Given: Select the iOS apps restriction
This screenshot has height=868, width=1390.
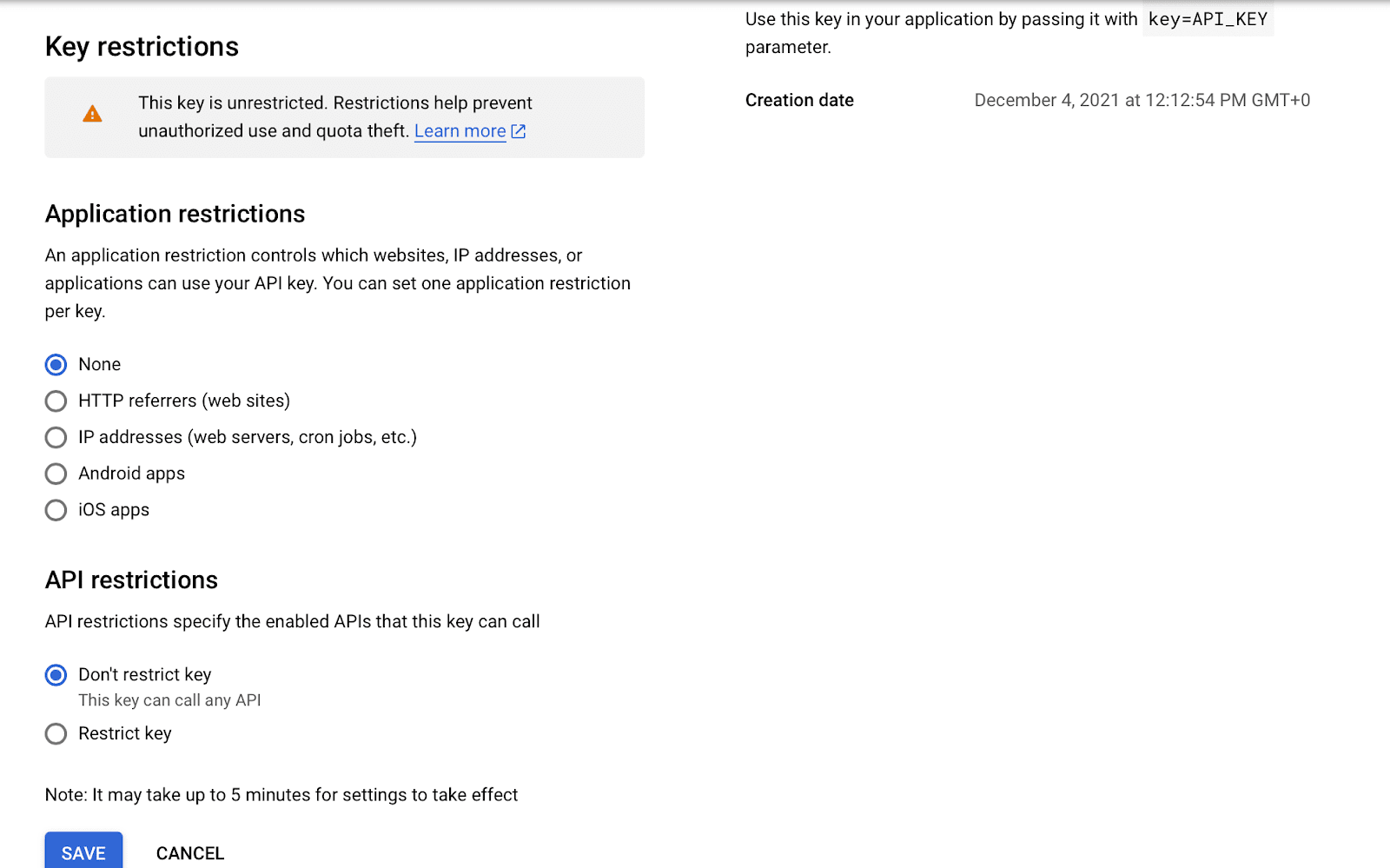Looking at the screenshot, I should pos(56,511).
